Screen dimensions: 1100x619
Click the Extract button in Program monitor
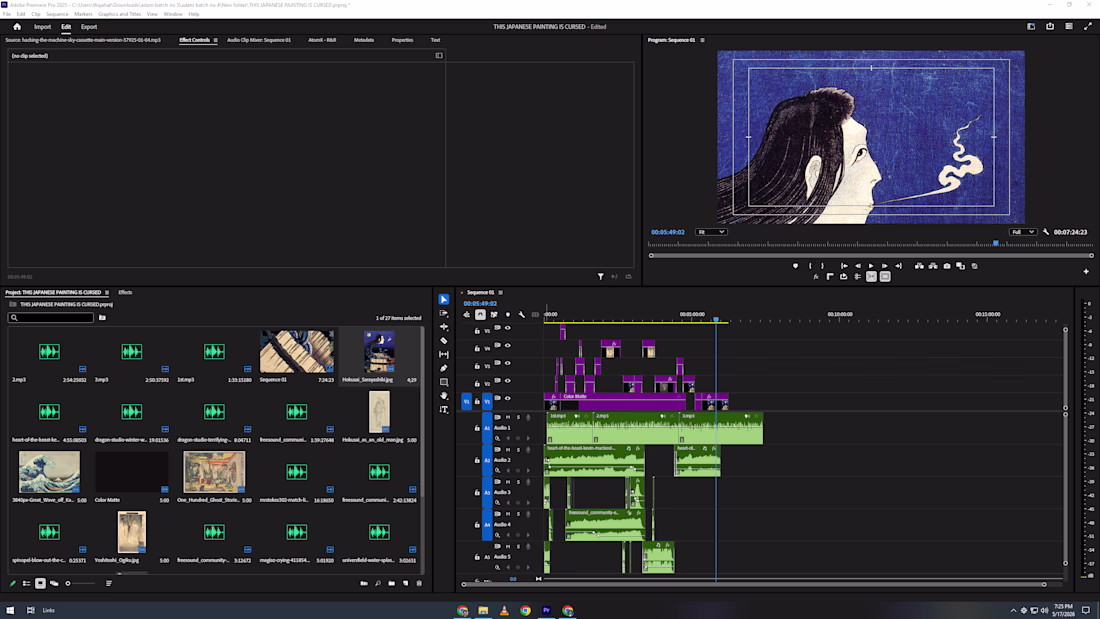tap(933, 266)
